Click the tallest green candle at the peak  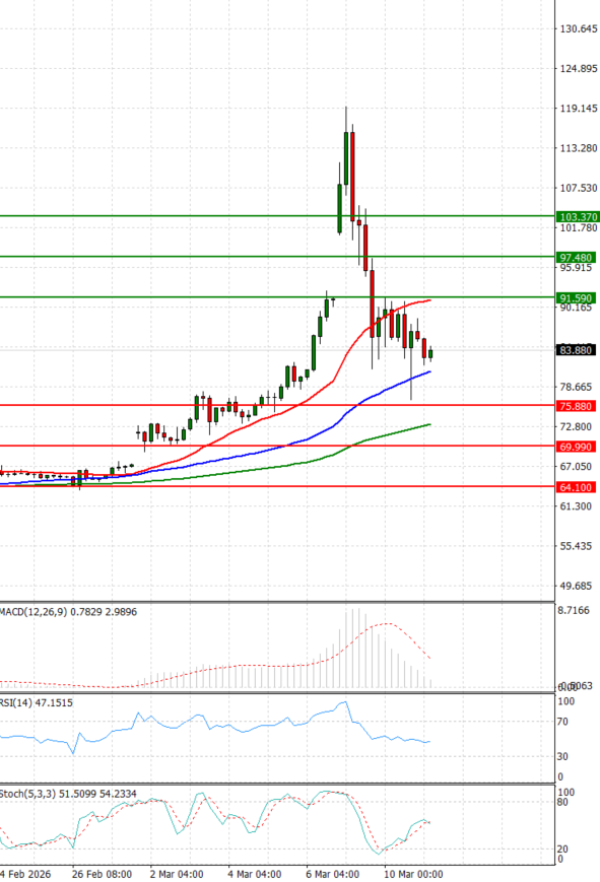coord(347,158)
